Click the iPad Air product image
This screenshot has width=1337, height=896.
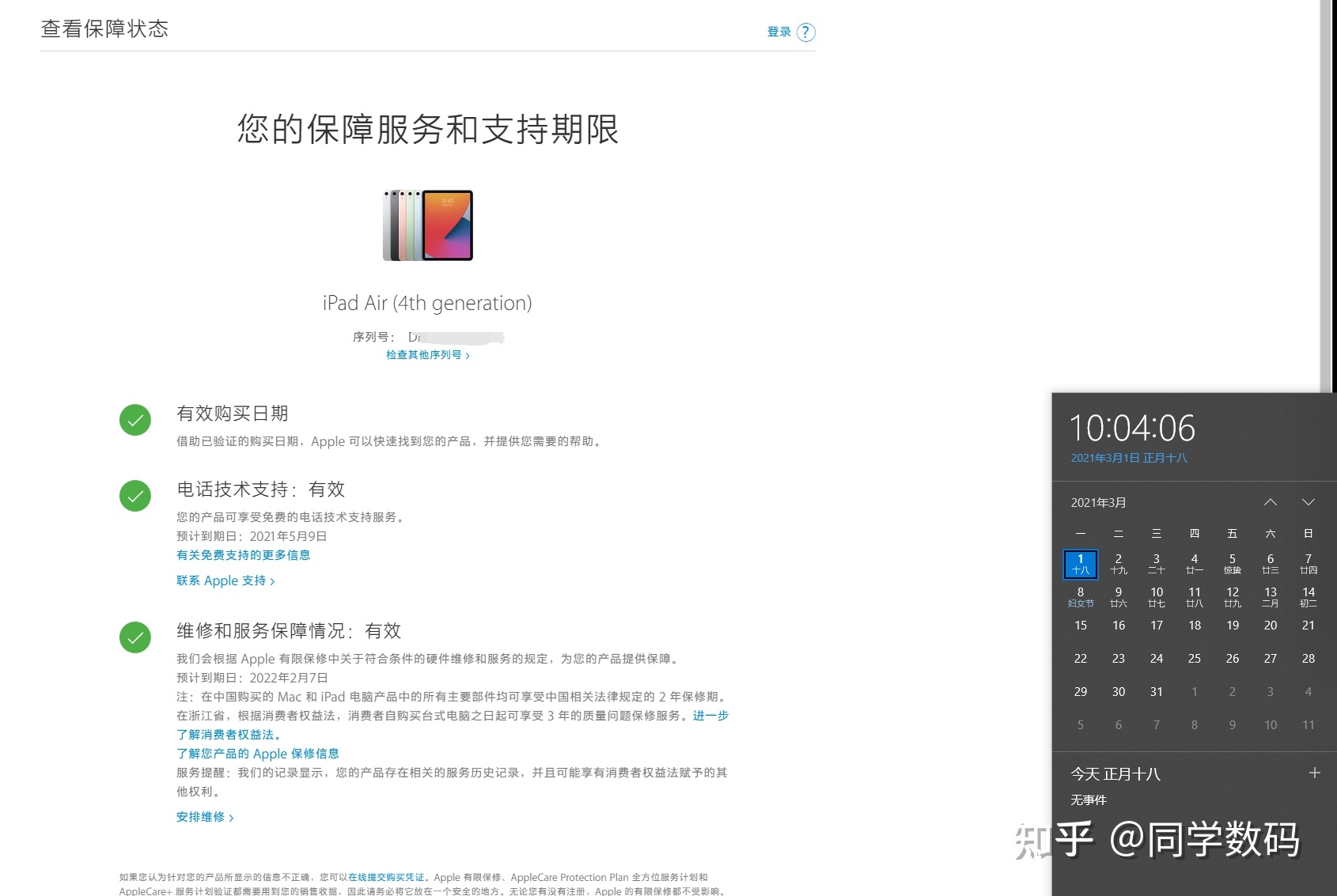tap(428, 225)
